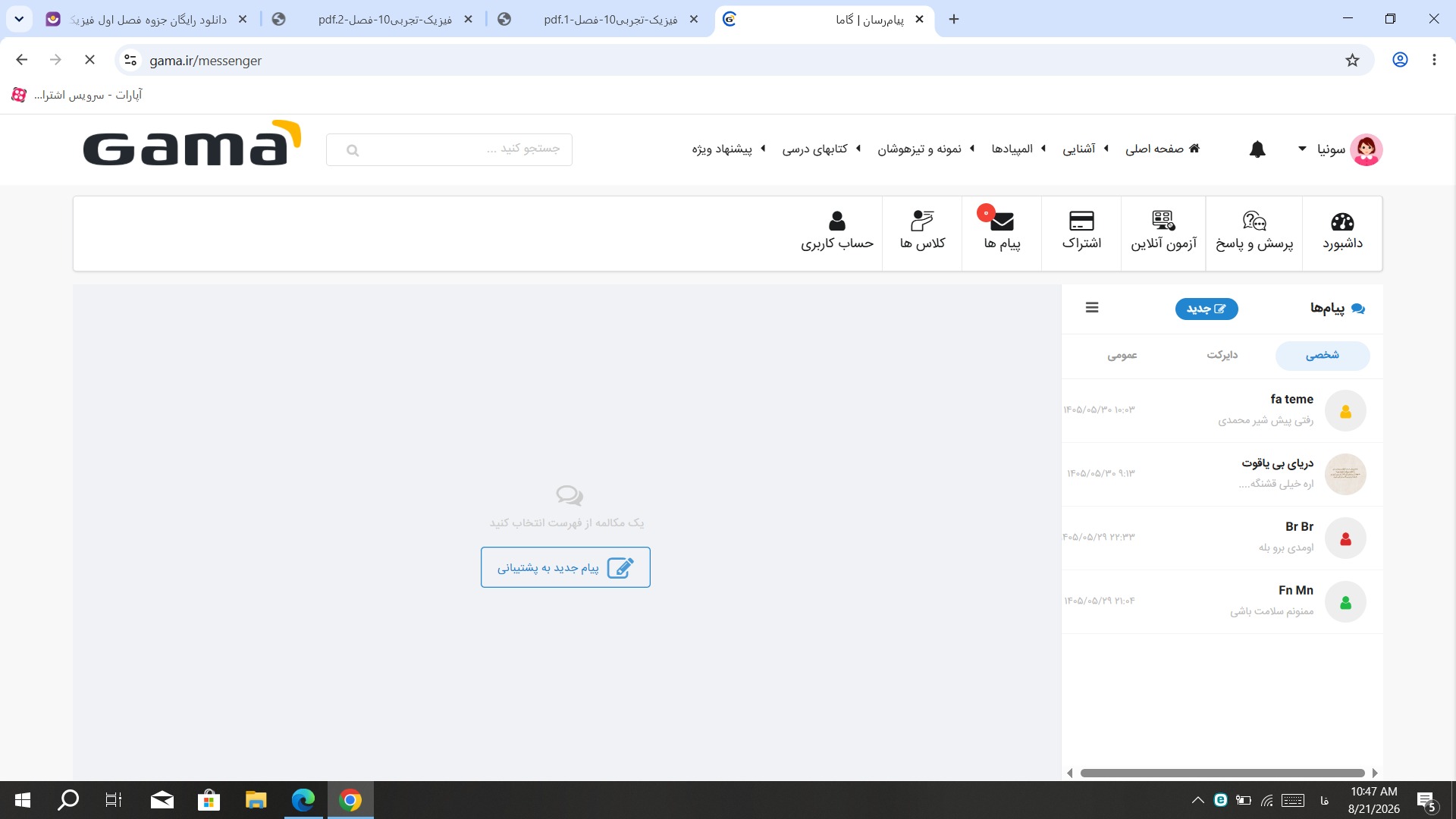The height and width of the screenshot is (819, 1456).
Task: Open the داشبورد dashboard icon
Action: coord(1342,221)
